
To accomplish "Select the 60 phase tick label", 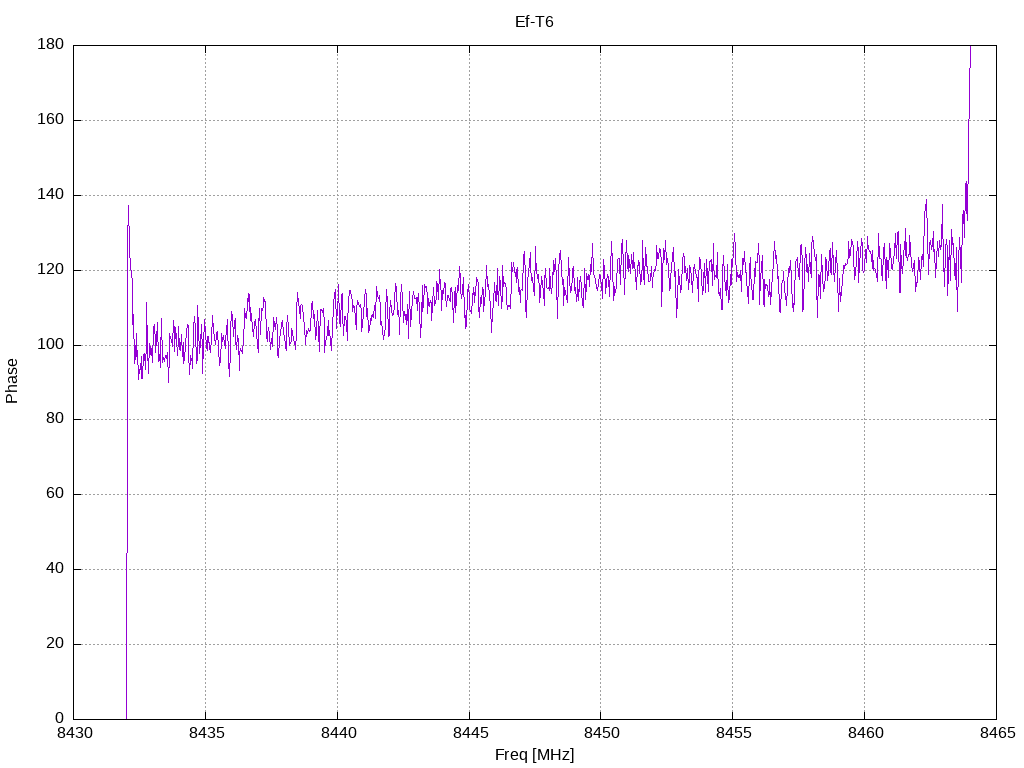I will 55,494.
